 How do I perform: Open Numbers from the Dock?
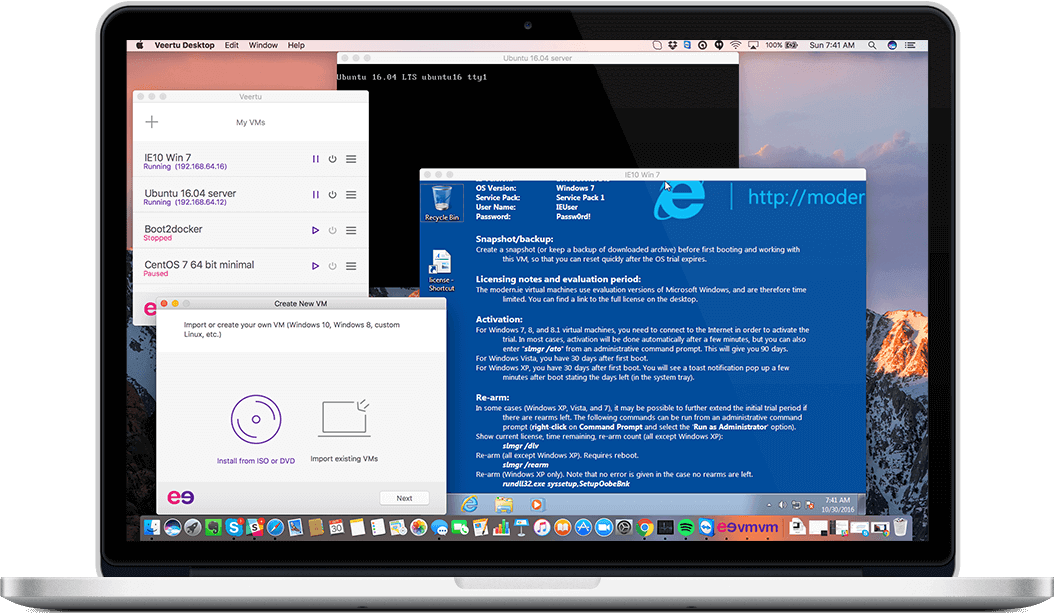[501, 528]
